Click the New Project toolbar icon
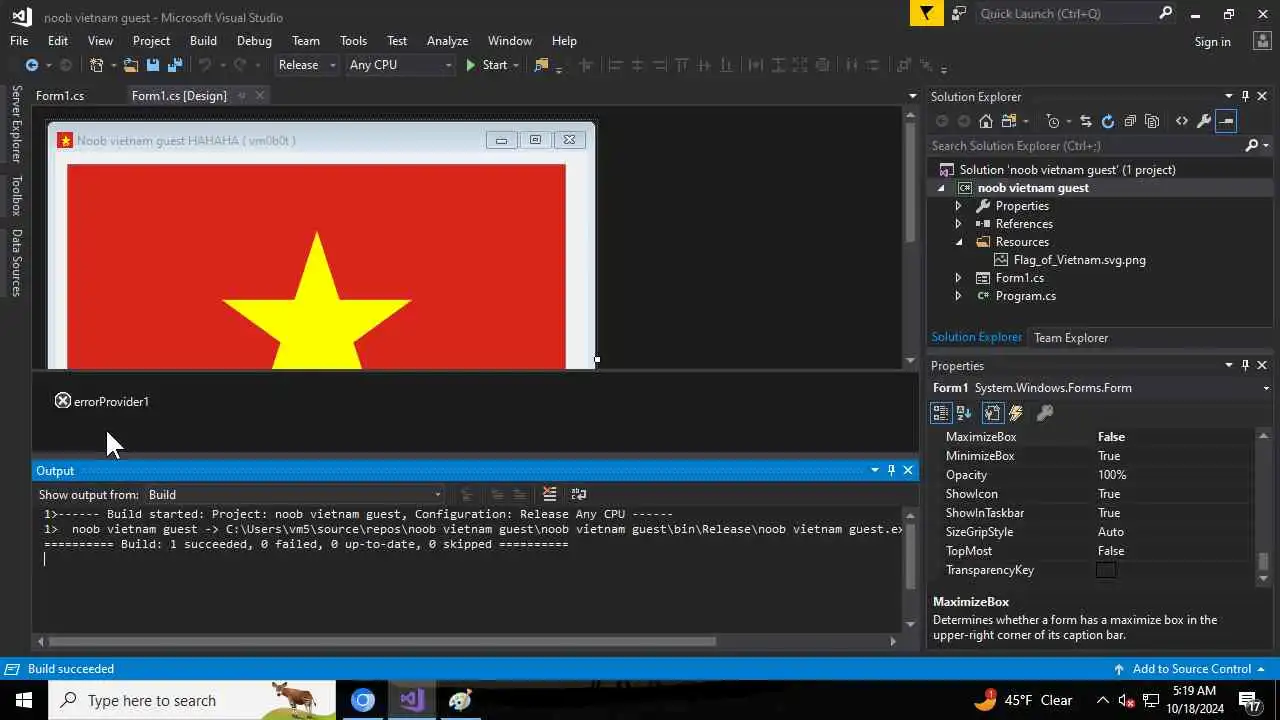Screen dimensions: 1280x720 [x=96, y=65]
